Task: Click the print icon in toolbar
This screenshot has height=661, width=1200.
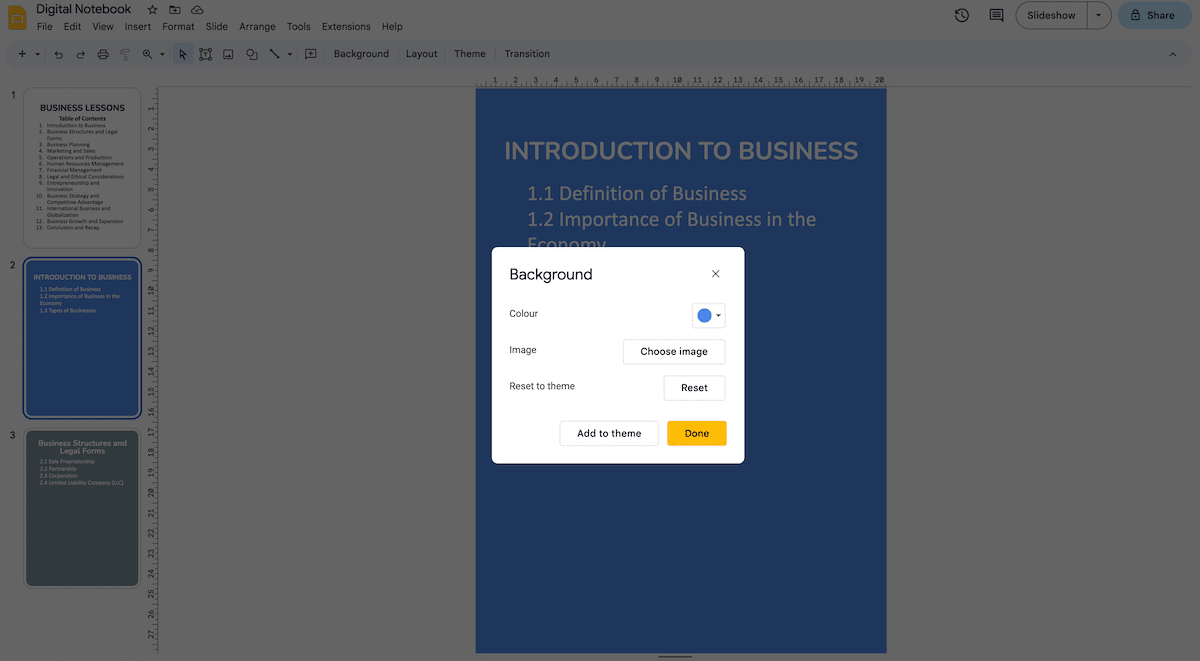Action: (103, 54)
